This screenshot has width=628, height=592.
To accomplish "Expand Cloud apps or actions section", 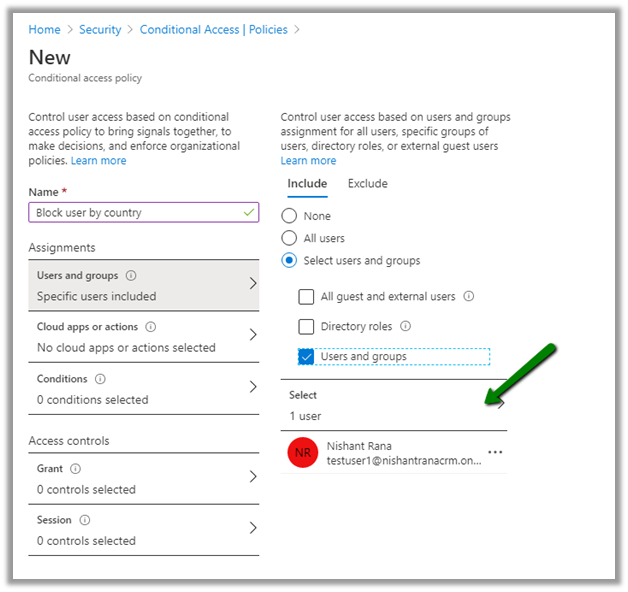I will (x=252, y=337).
